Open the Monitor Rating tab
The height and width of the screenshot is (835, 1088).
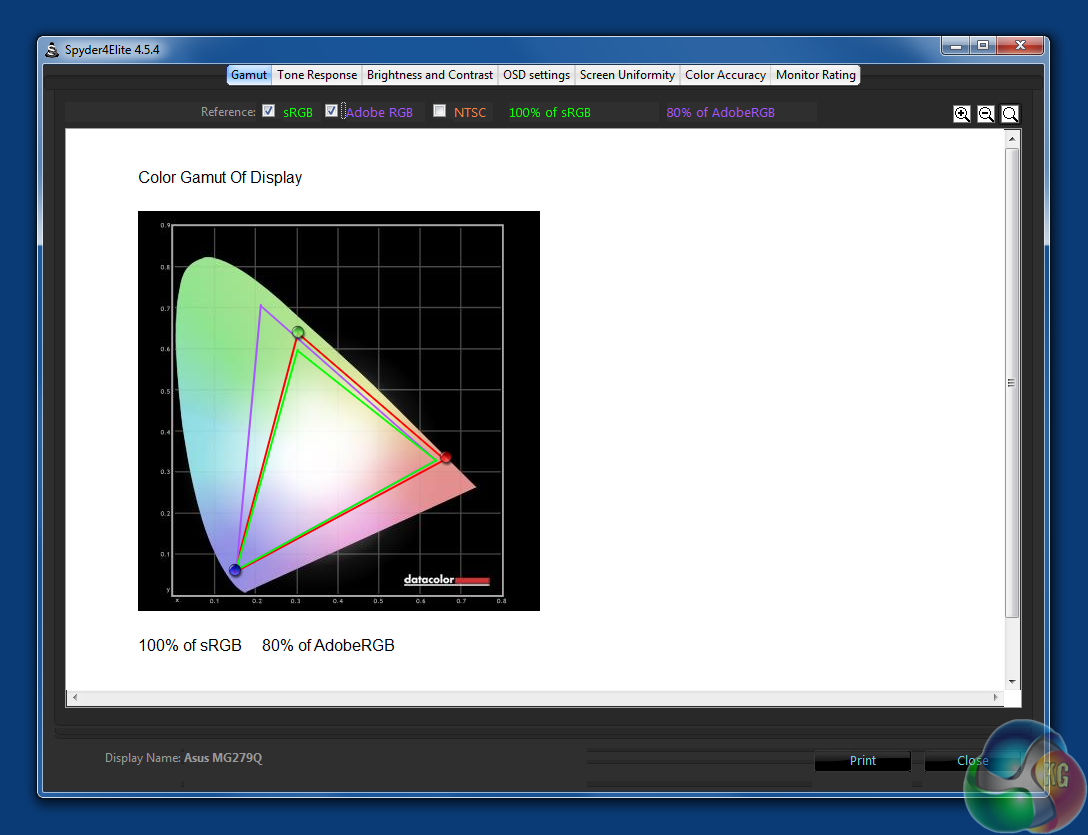[816, 75]
